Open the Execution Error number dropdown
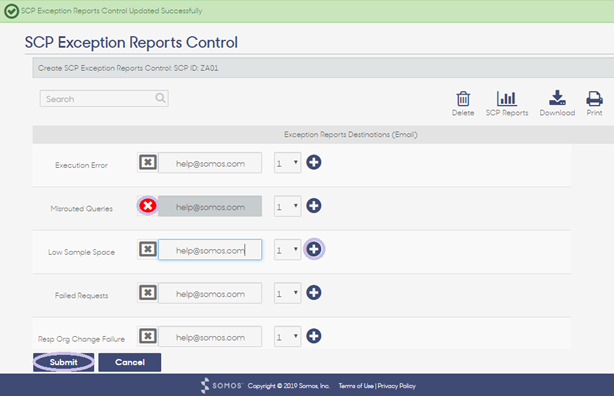The height and width of the screenshot is (396, 614). (287, 163)
